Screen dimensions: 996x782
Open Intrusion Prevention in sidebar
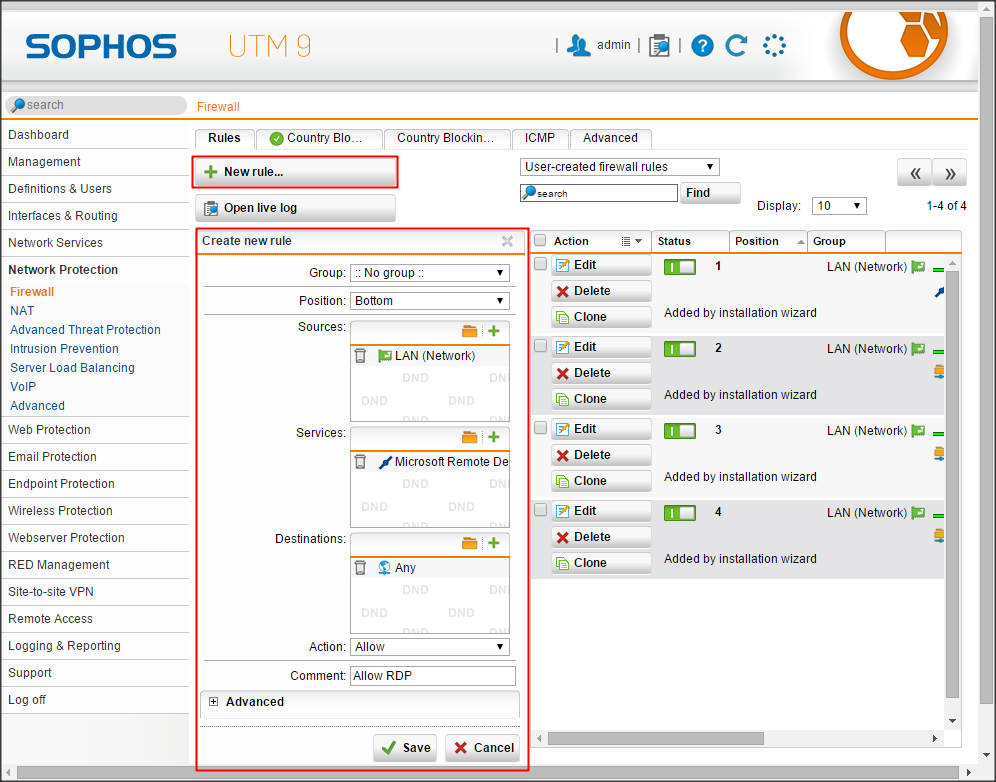pos(64,349)
